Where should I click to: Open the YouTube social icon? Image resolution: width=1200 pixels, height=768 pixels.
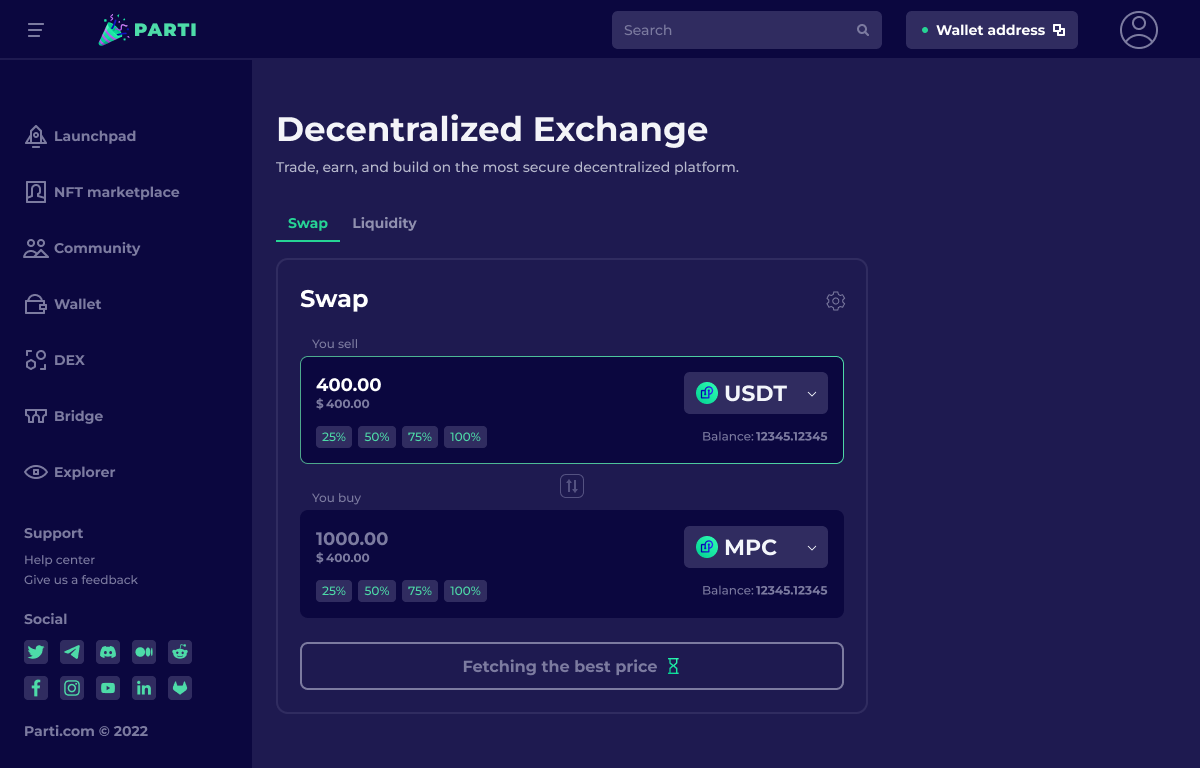(108, 688)
